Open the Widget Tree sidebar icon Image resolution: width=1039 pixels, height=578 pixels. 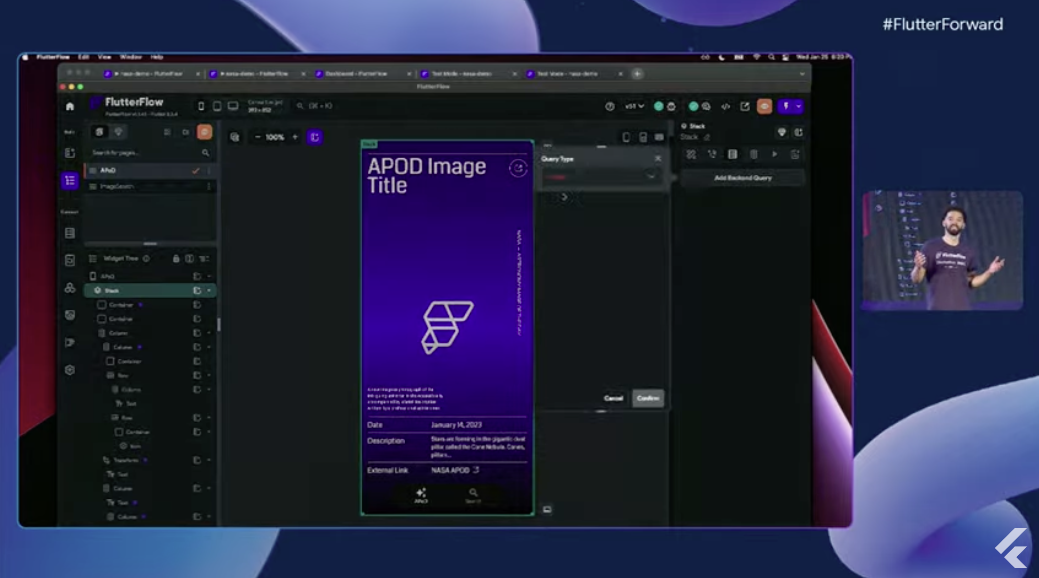[69, 181]
